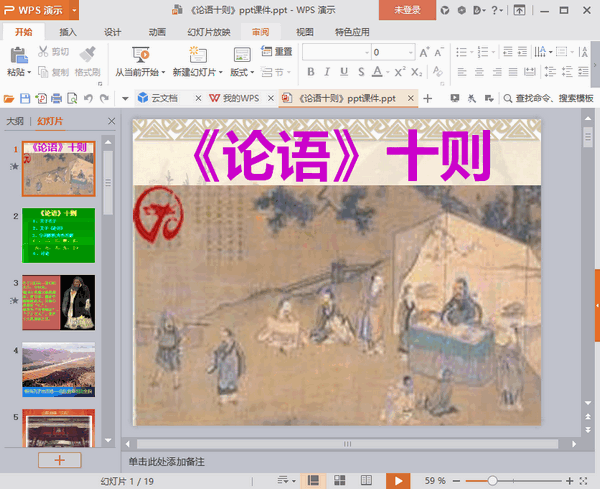Select slide 2 green thumbnail
This screenshot has height=489, width=600.
pos(59,235)
